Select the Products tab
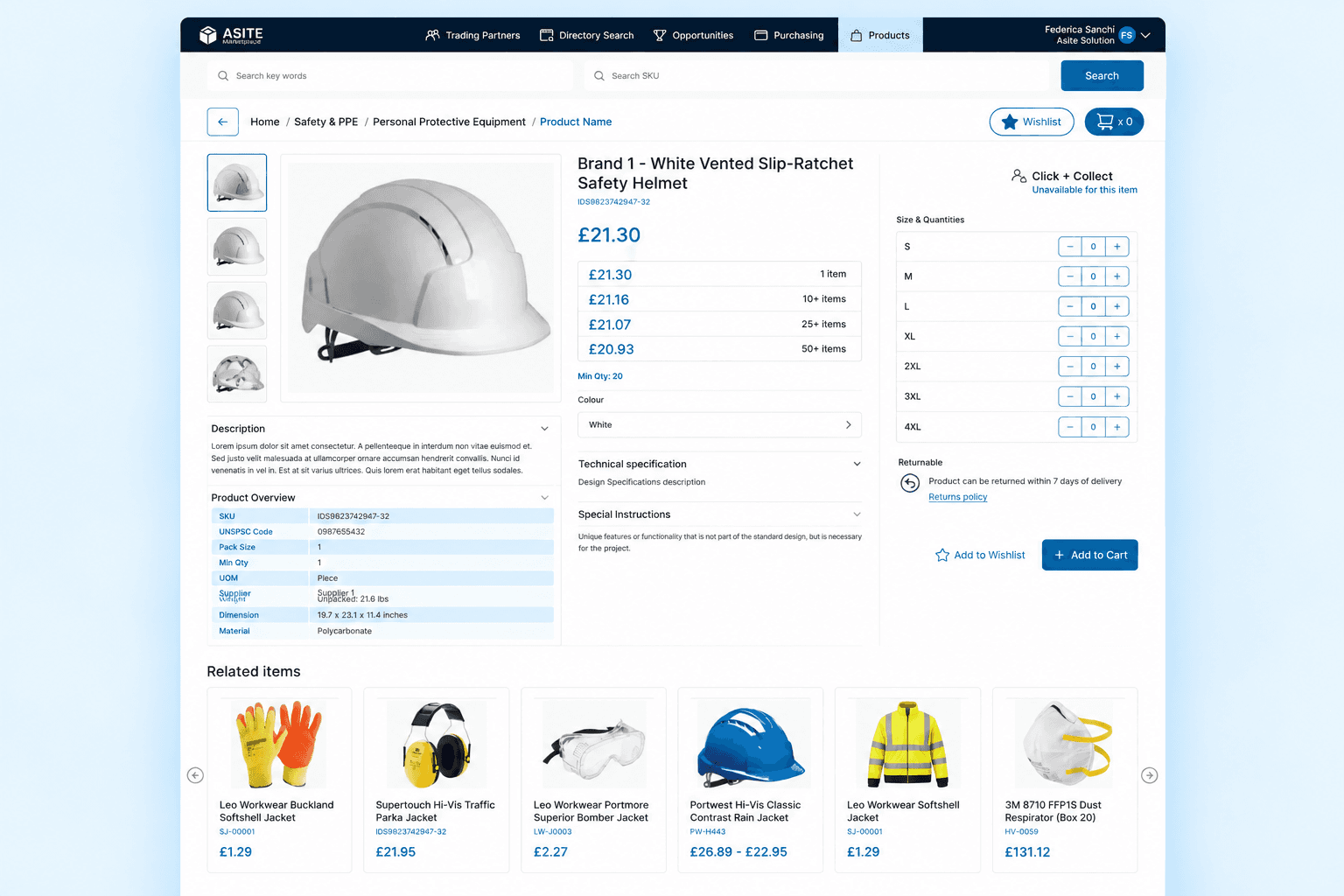The image size is (1344, 896). (x=880, y=35)
